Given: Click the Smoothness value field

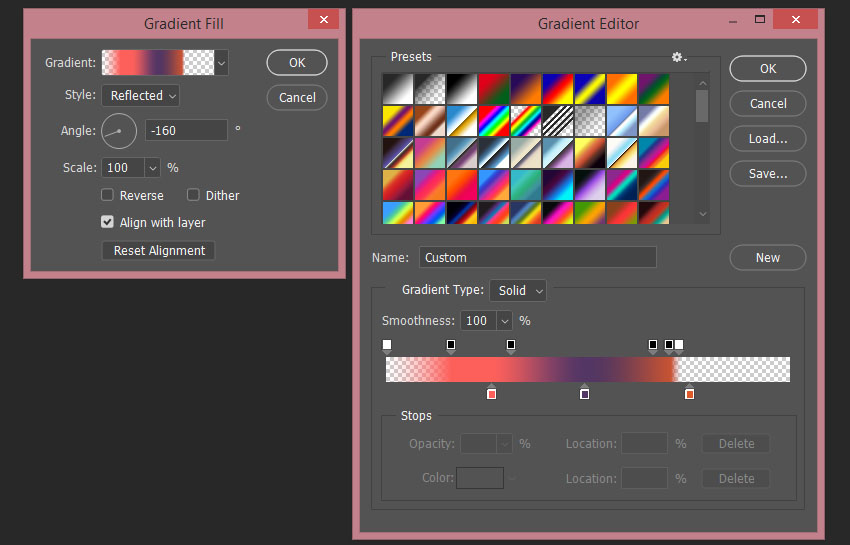Looking at the screenshot, I should tap(478, 321).
